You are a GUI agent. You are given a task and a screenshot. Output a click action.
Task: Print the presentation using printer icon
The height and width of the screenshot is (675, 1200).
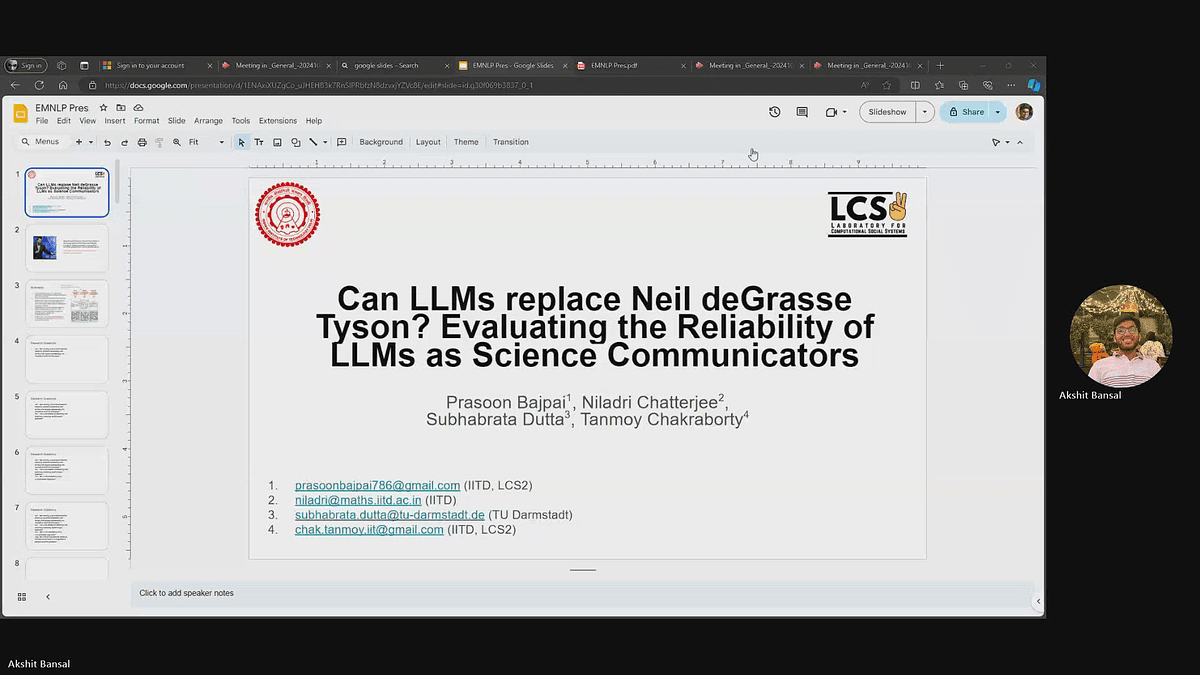[142, 142]
